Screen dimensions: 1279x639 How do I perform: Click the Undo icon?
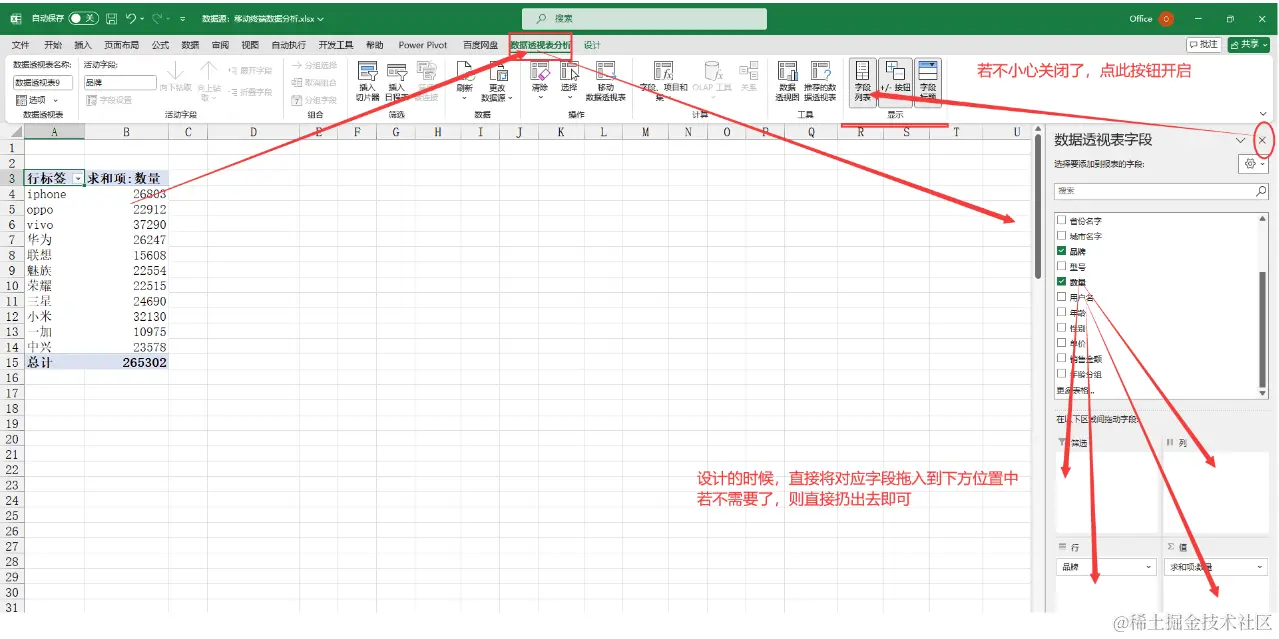131,18
